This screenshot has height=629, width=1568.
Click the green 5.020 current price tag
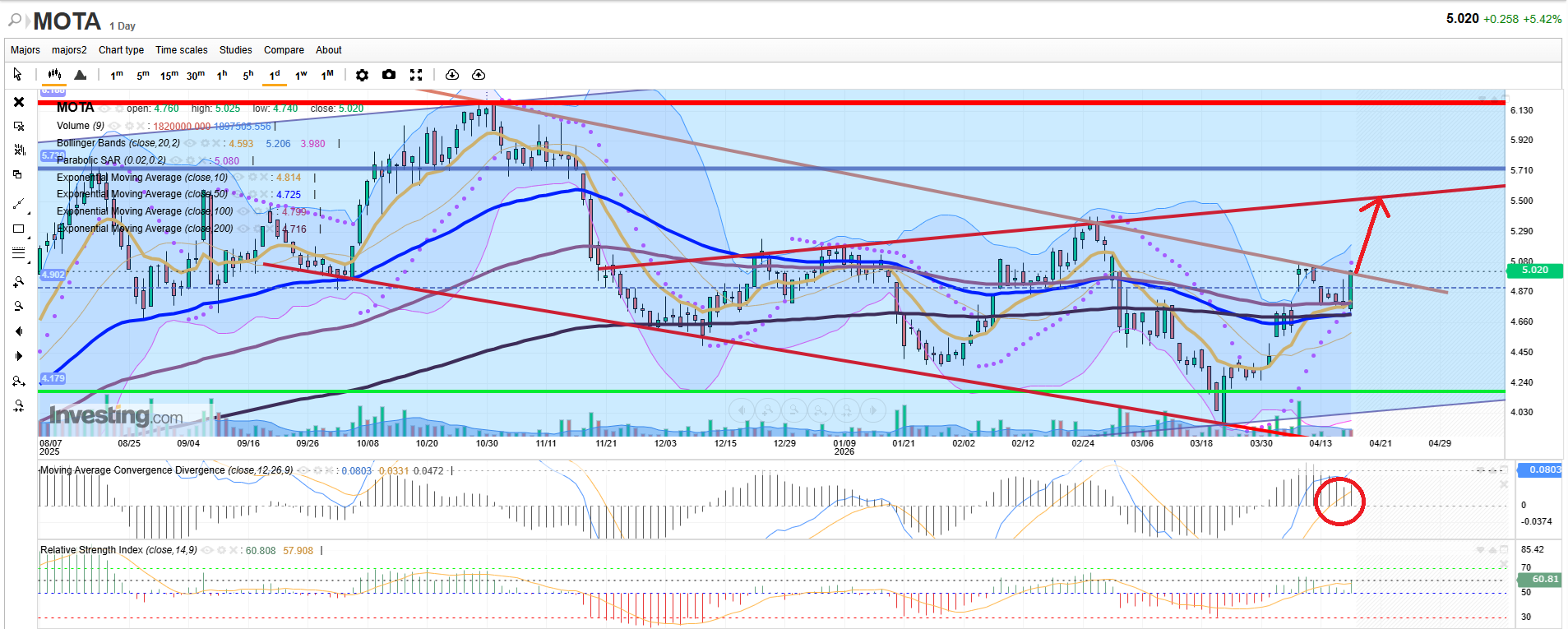click(1534, 270)
